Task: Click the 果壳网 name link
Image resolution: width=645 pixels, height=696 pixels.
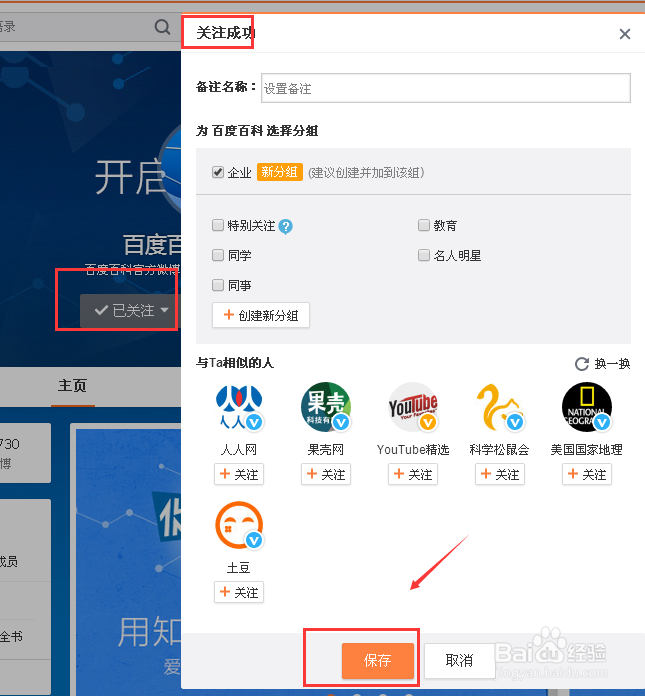Action: click(326, 450)
